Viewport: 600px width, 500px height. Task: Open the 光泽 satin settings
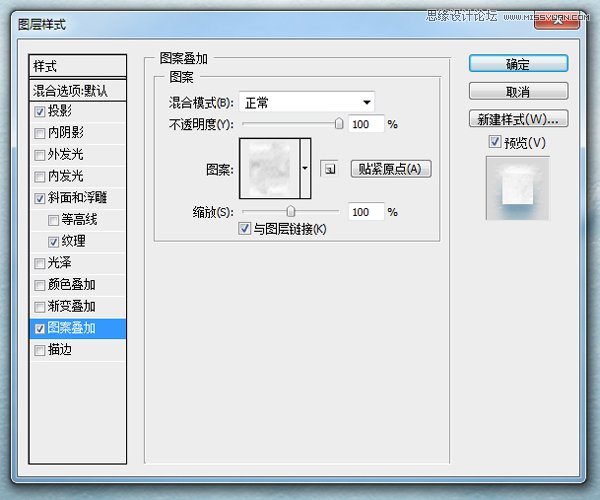tap(60, 263)
